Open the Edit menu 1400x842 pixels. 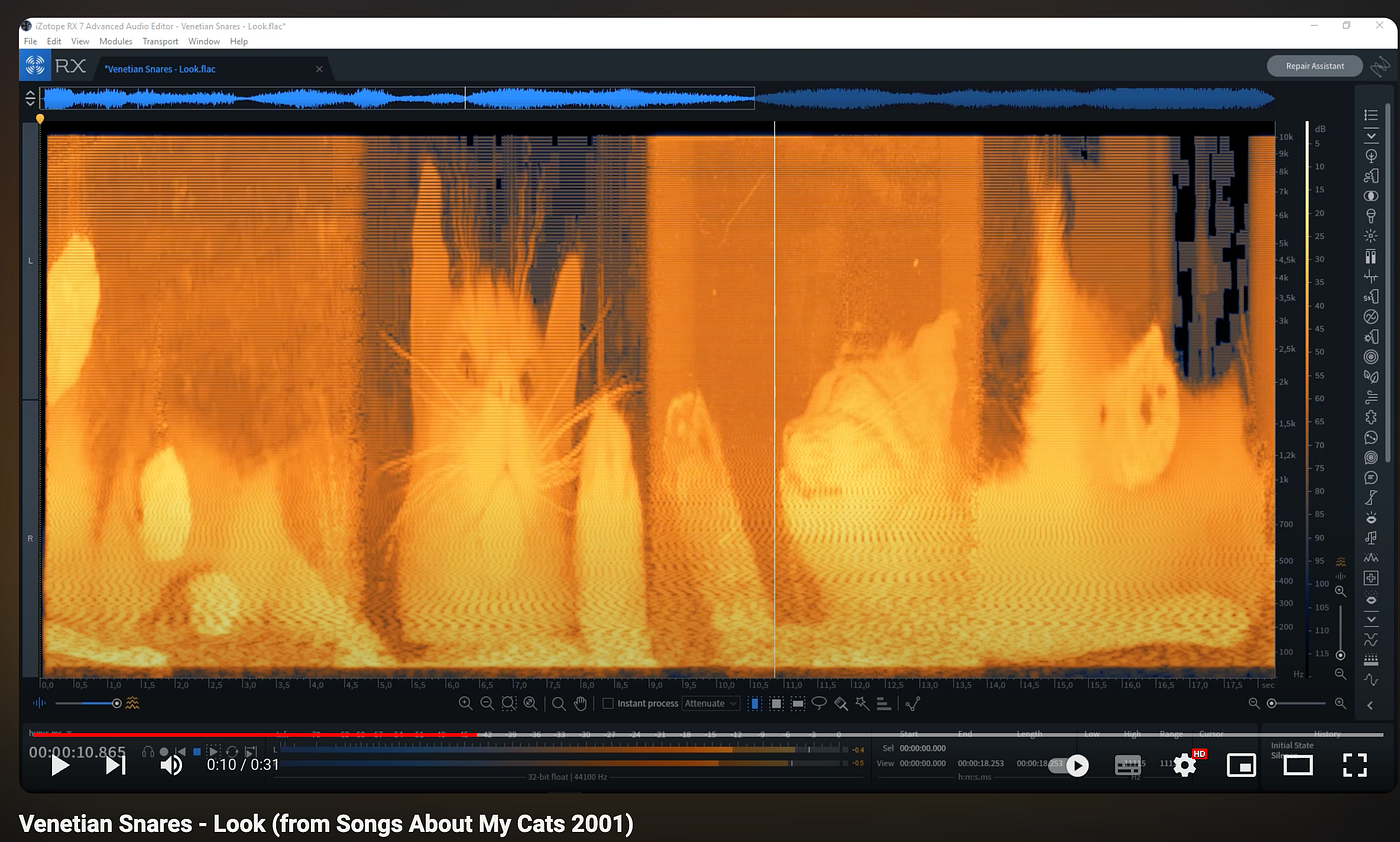(54, 41)
